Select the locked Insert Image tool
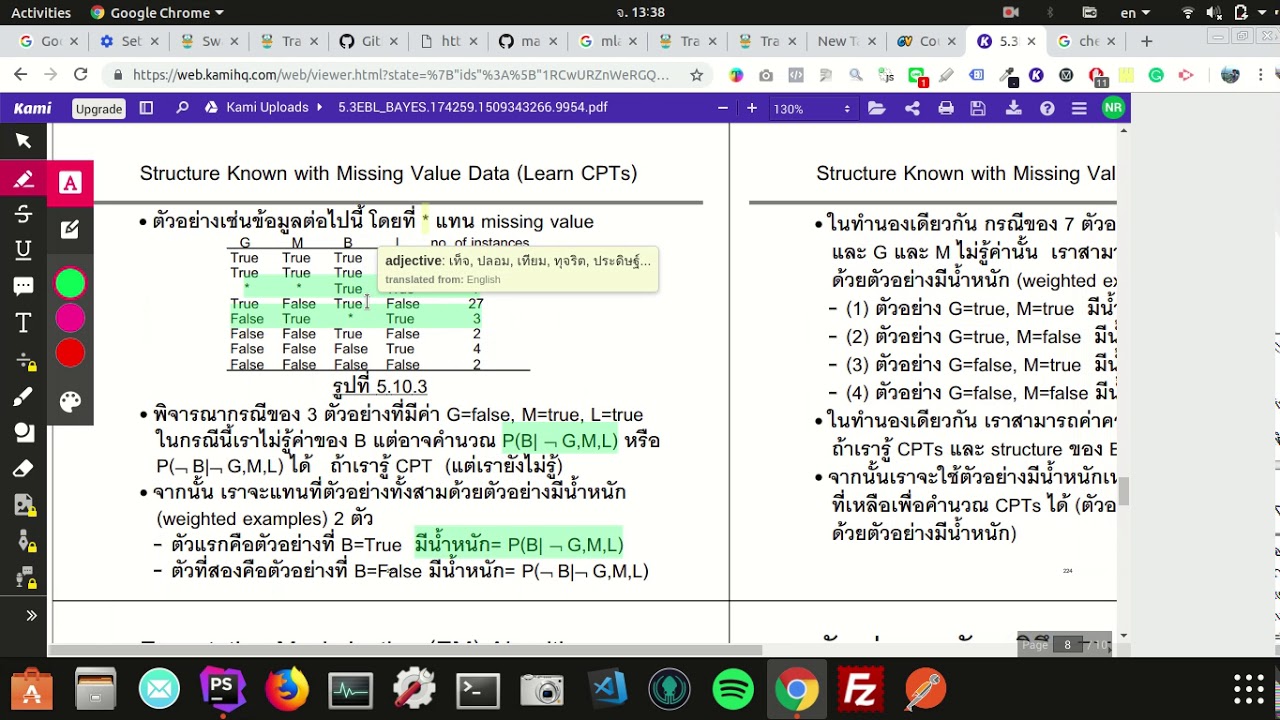The width and height of the screenshot is (1280, 720). (24, 506)
